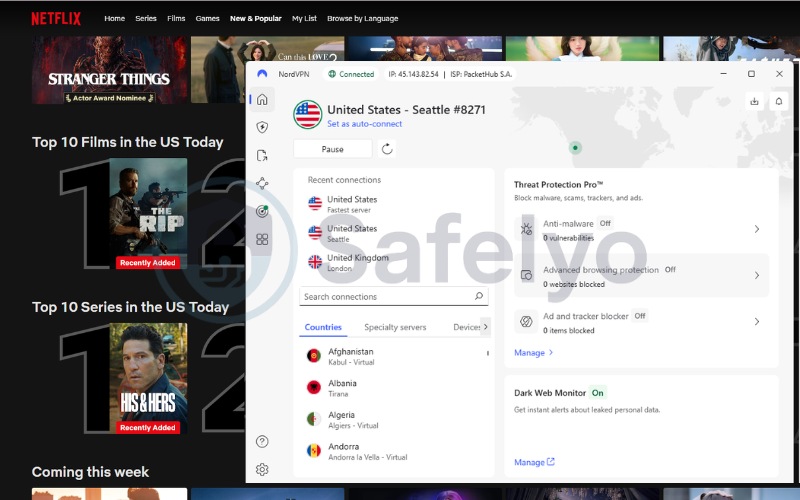Open Netflix Games menu item
The height and width of the screenshot is (500, 800).
click(x=207, y=18)
